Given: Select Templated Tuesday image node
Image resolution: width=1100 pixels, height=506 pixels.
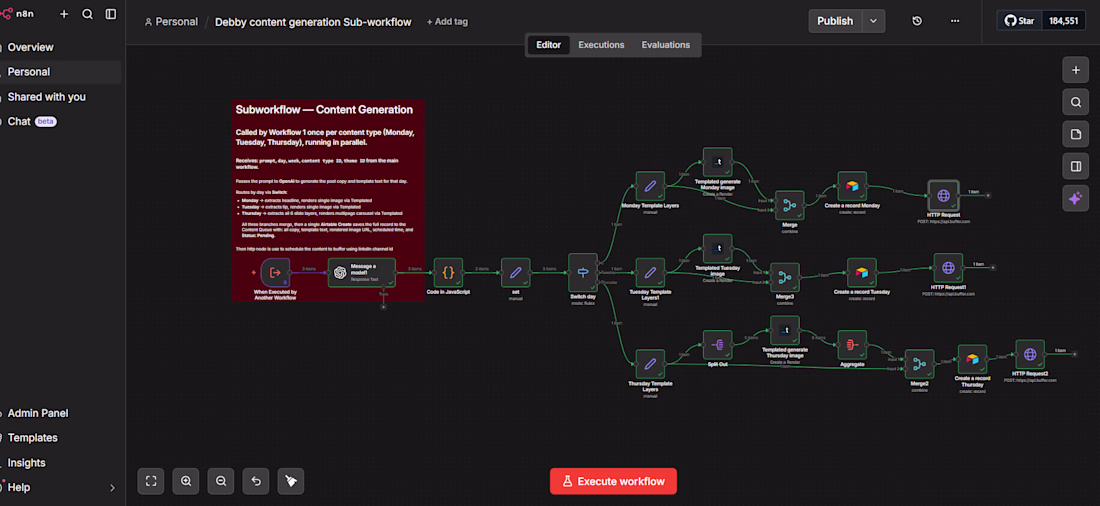Looking at the screenshot, I should [x=718, y=248].
